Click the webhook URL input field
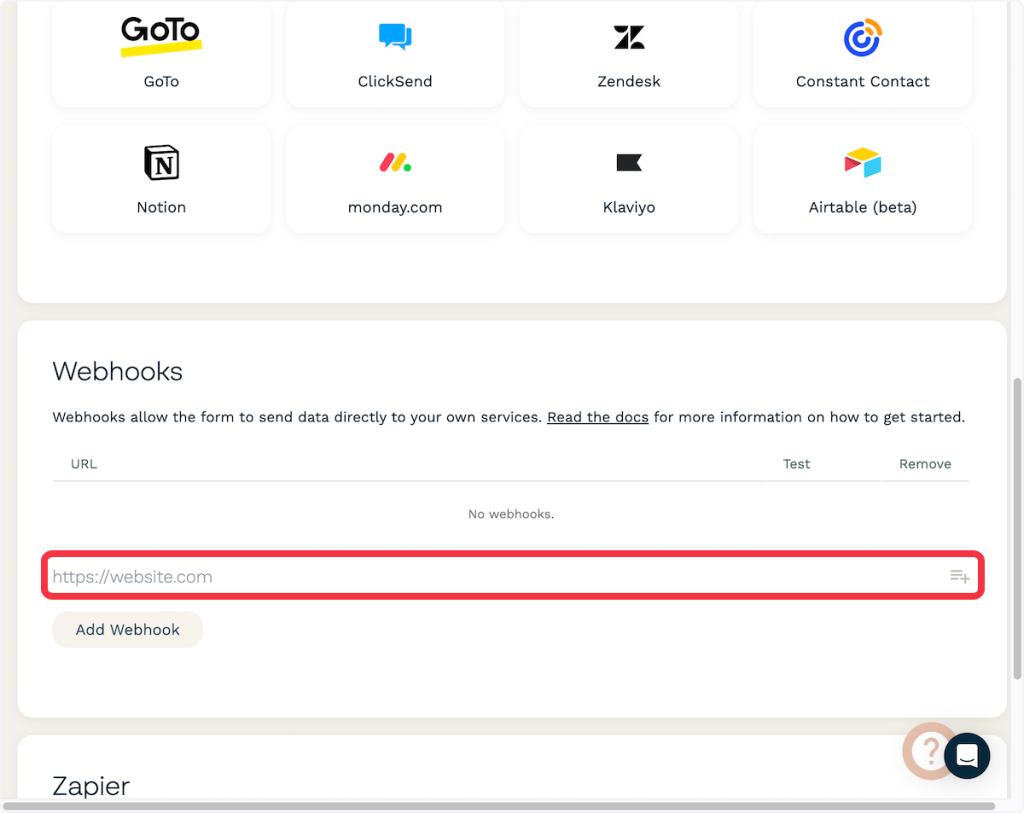Screen dimensions: 1024x813 [x=495, y=577]
